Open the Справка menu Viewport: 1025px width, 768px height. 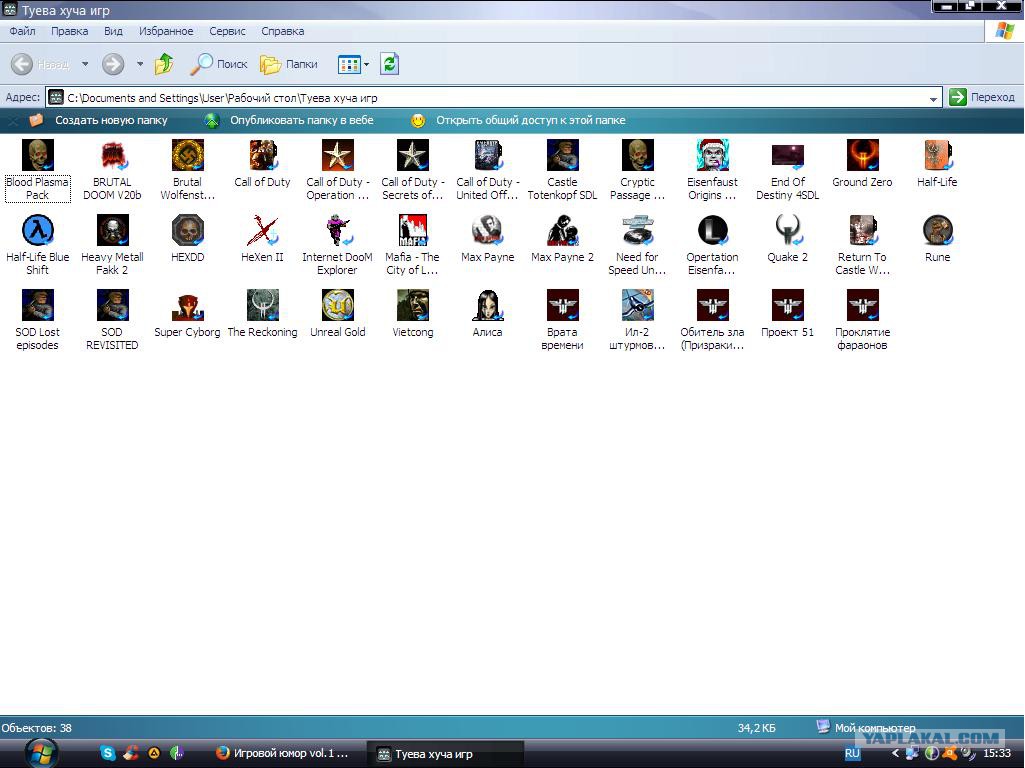tap(282, 31)
